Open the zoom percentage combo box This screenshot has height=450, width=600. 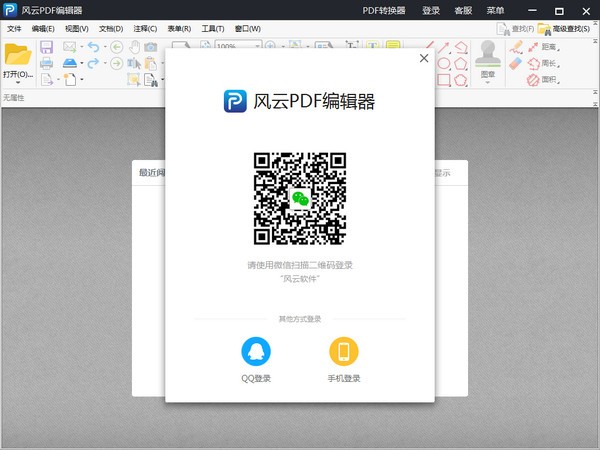coord(237,47)
